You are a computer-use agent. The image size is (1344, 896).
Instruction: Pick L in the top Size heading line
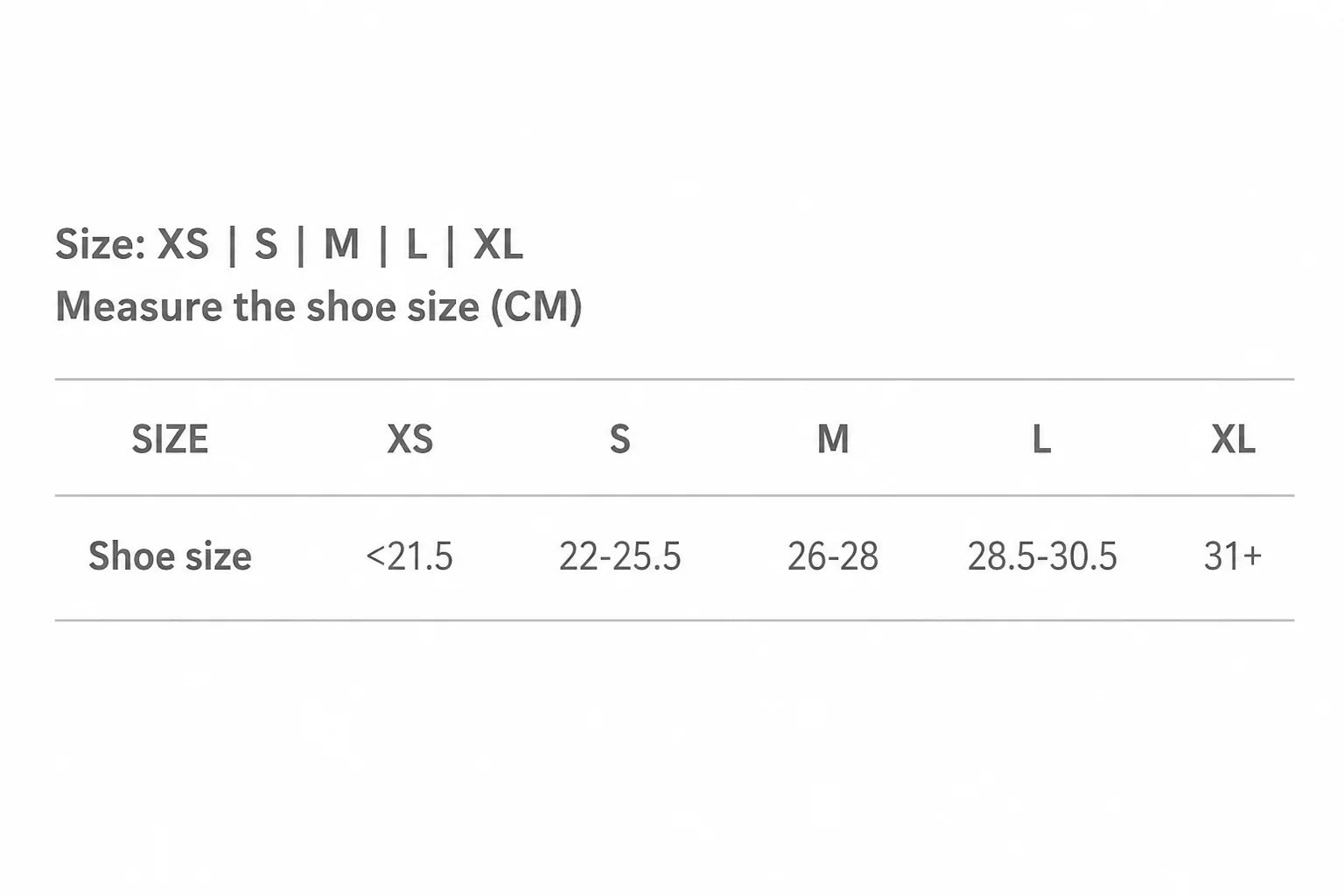click(x=416, y=244)
